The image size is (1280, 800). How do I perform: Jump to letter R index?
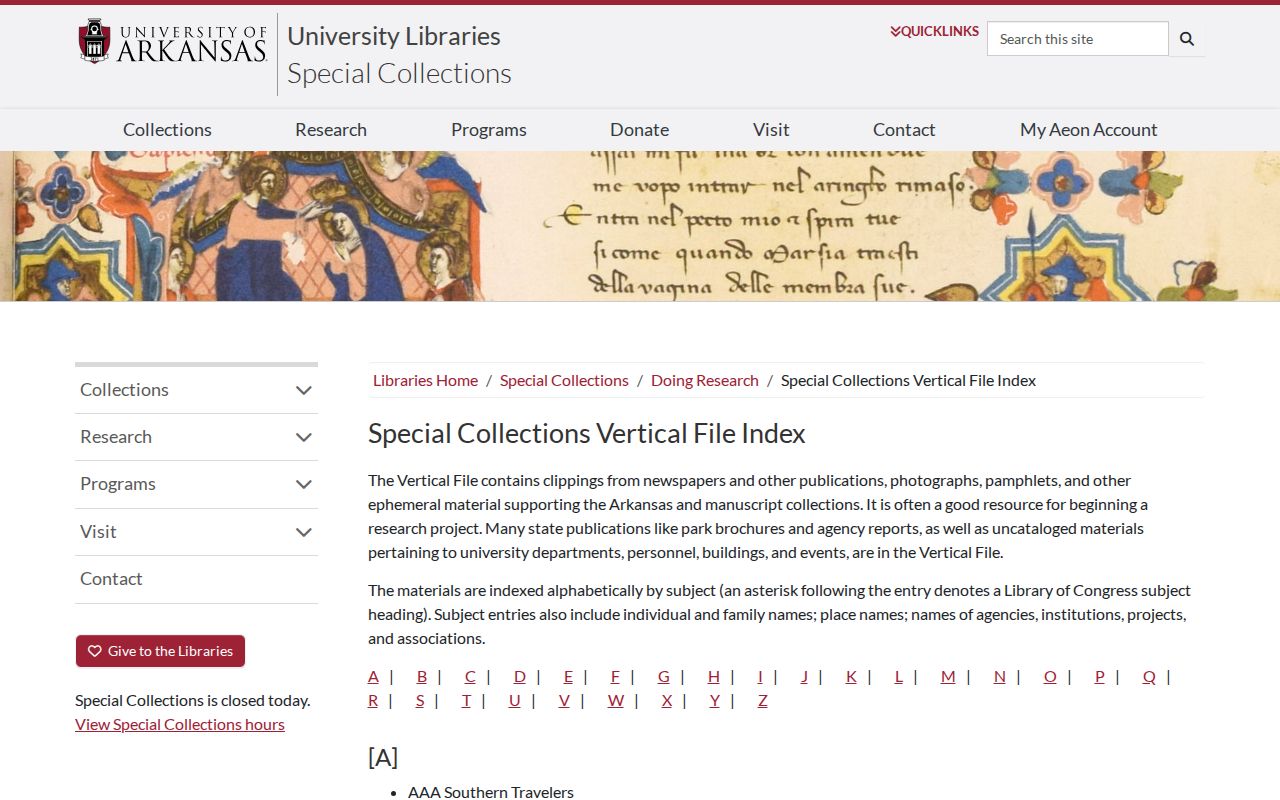coord(373,700)
